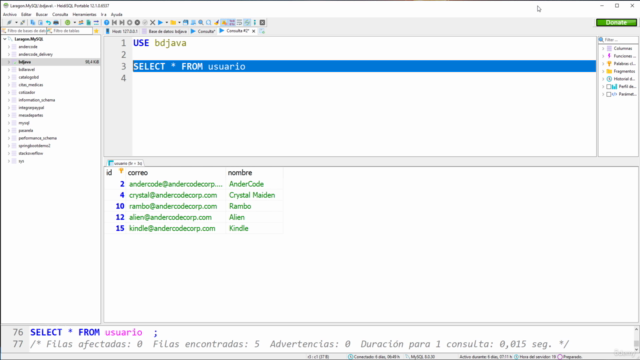Expand the Historial d... helper node
Screen dimensions: 640x360
pos(603,79)
